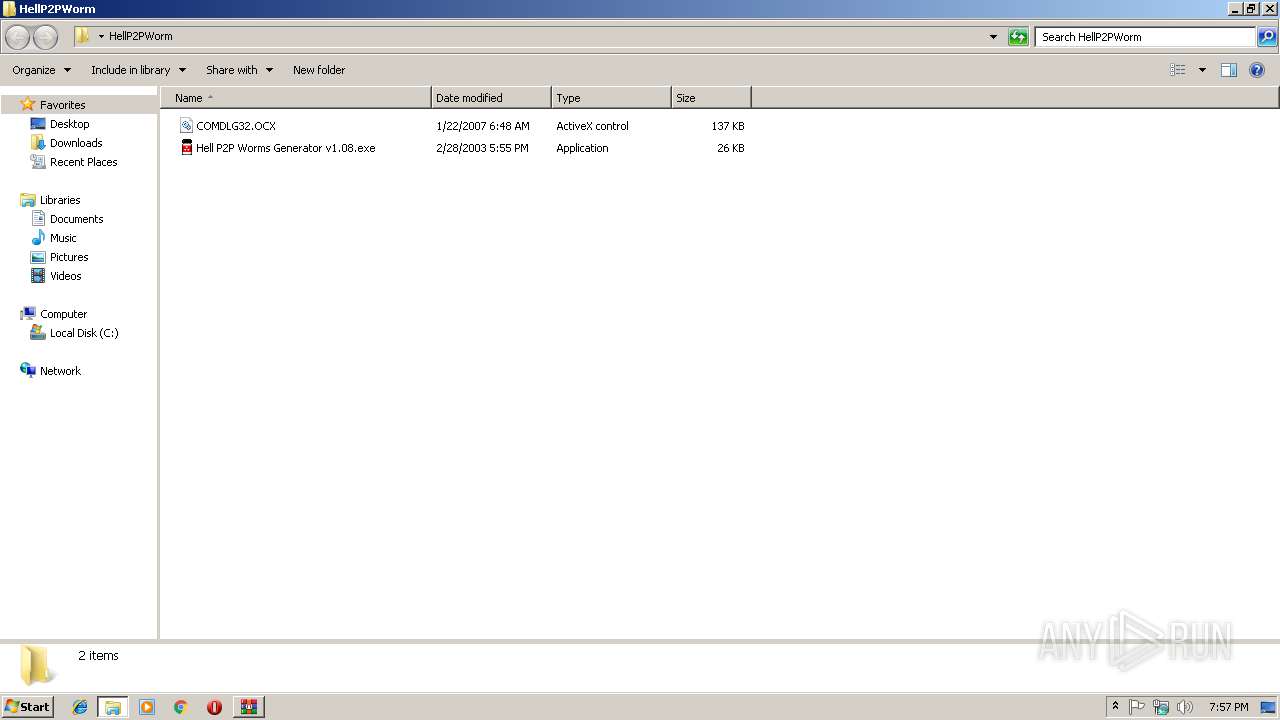Click the Local Disk (C:) drive icon
The height and width of the screenshot is (720, 1280).
[38, 333]
